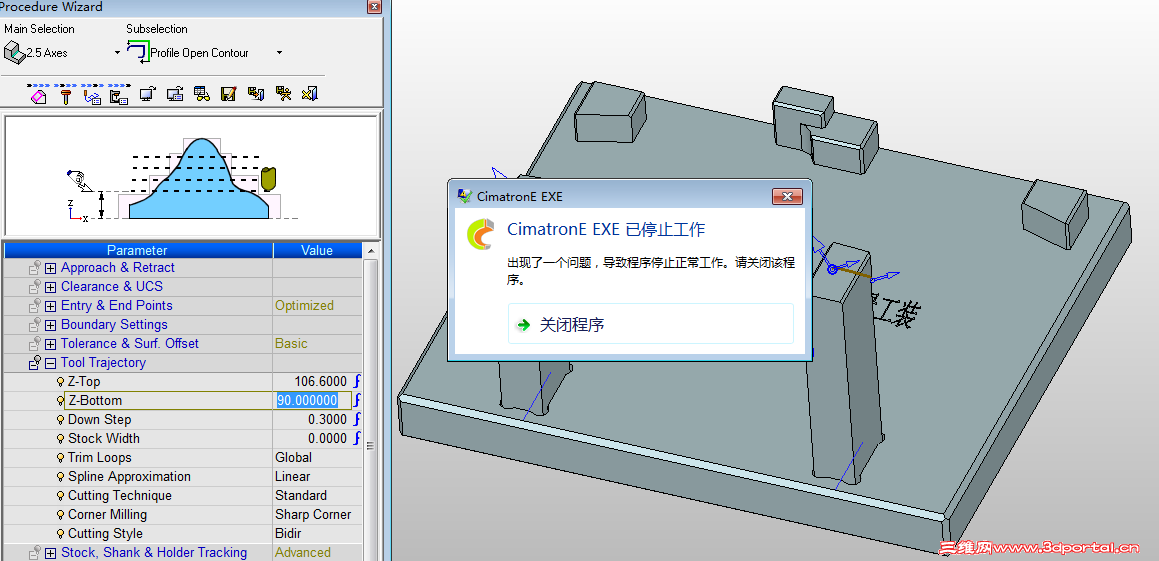Click the Z-level parameter preview diagram

click(191, 176)
